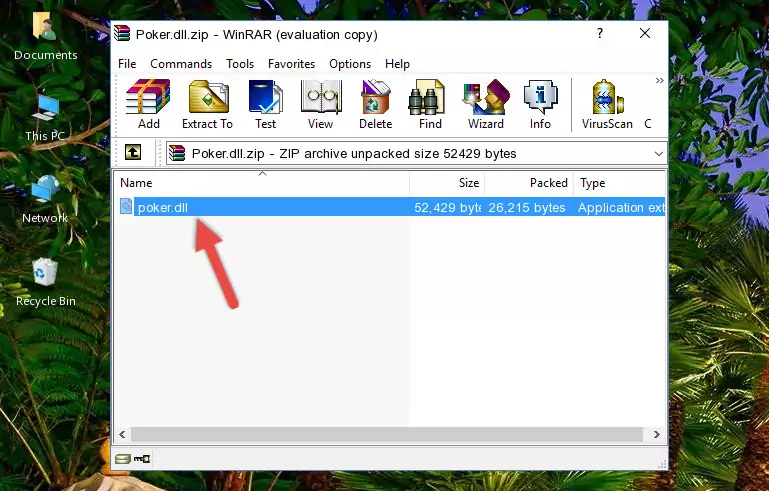Click the password key status bar icon

tap(142, 459)
